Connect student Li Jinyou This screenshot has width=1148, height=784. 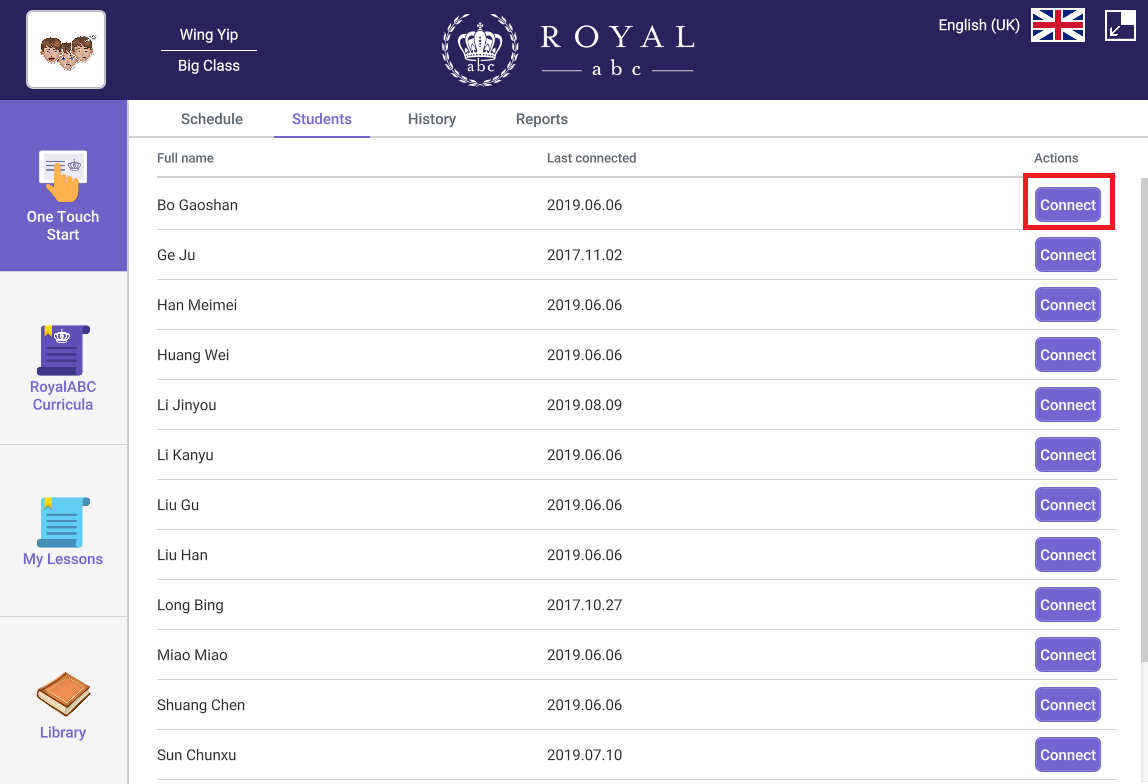click(1067, 405)
